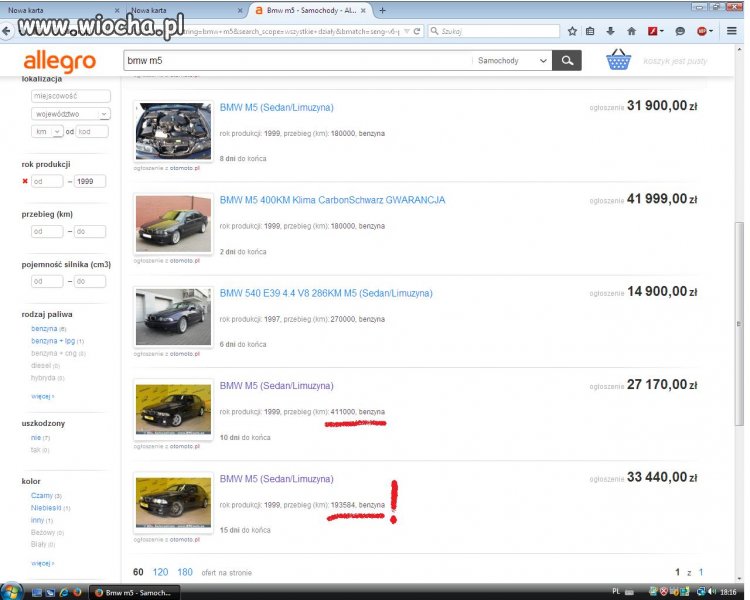Open the Firefox hamburger menu

coord(731,31)
